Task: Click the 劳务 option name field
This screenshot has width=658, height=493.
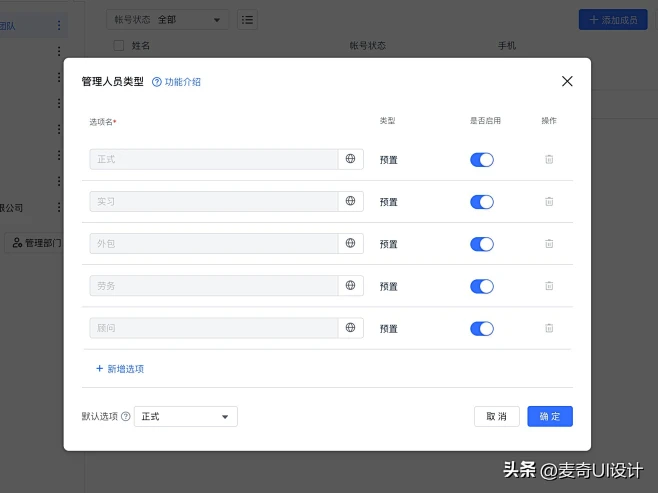Action: [214, 286]
